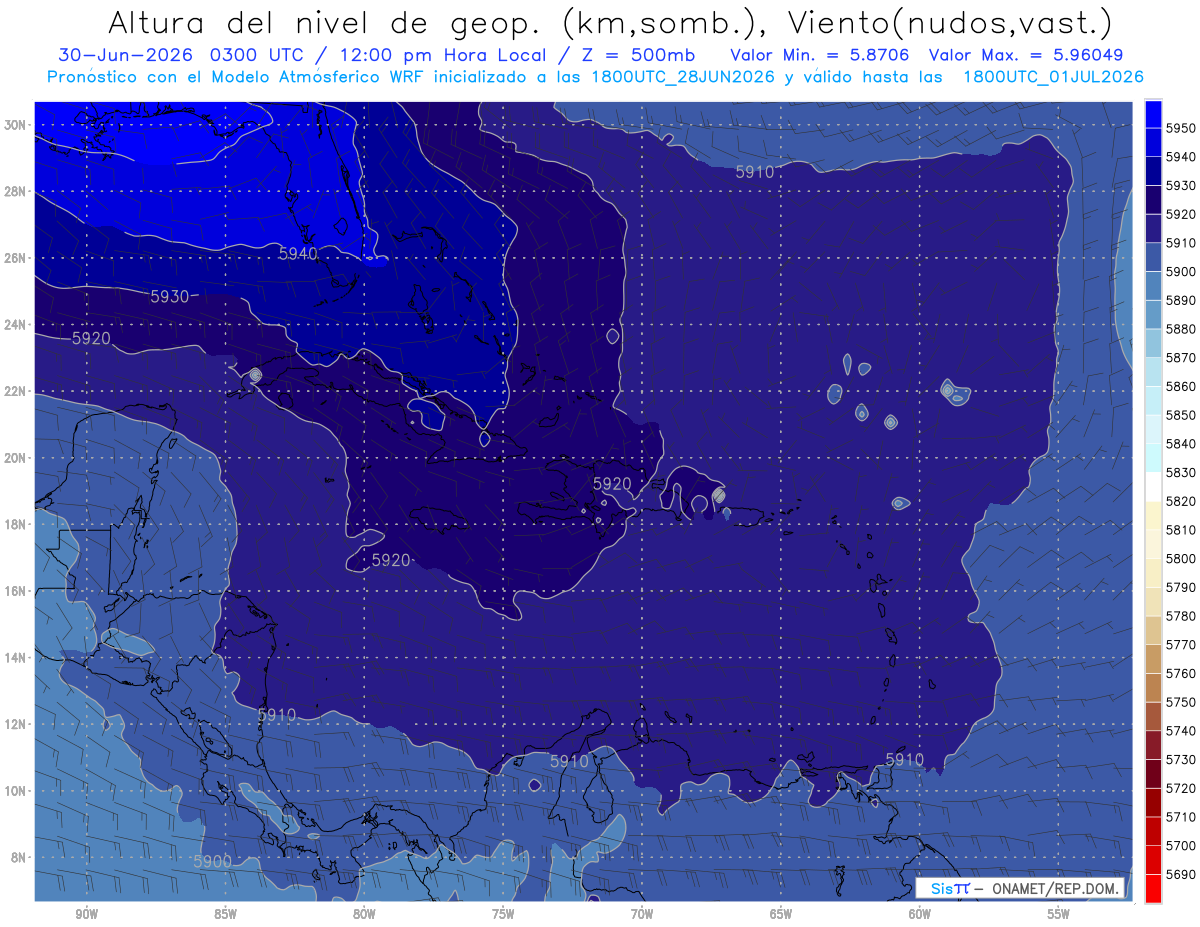Select 'Valor Min. = 5.8706' text
The image size is (1200, 927).
(x=822, y=55)
